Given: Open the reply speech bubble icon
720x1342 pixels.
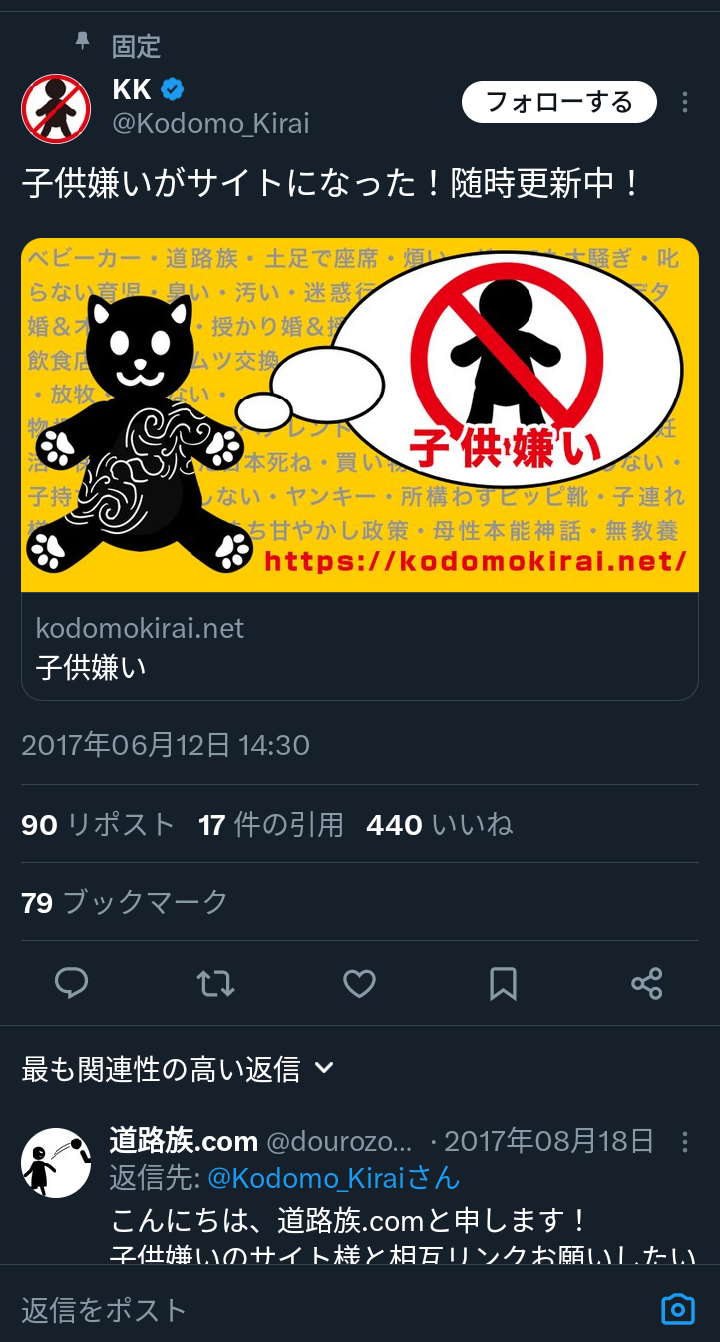Looking at the screenshot, I should tap(71, 984).
